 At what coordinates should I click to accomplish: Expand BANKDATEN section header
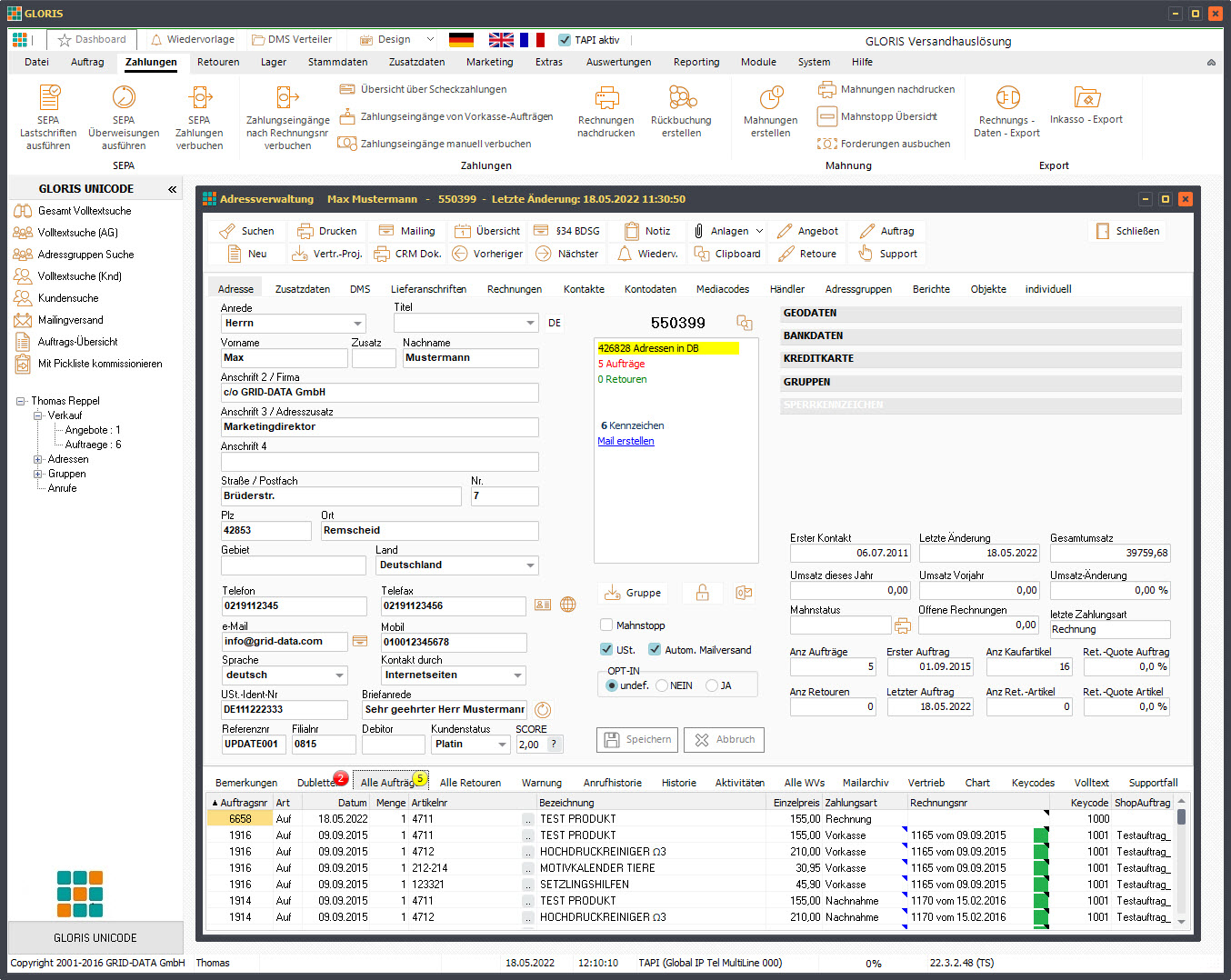point(981,335)
